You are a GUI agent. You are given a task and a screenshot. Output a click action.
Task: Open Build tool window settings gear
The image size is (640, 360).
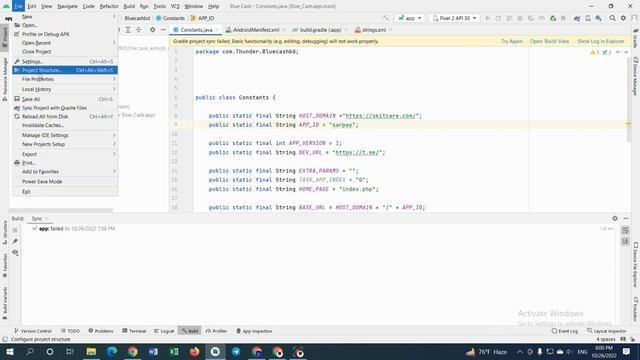615,218
